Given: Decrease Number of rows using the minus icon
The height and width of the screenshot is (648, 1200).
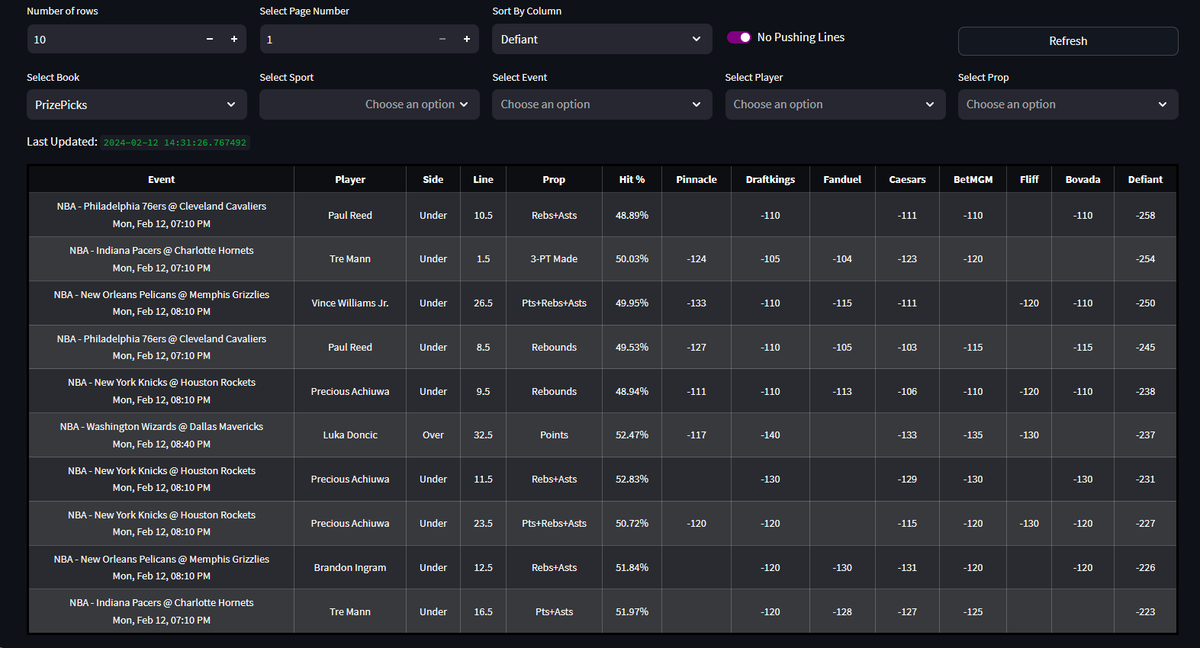Looking at the screenshot, I should click(x=209, y=38).
